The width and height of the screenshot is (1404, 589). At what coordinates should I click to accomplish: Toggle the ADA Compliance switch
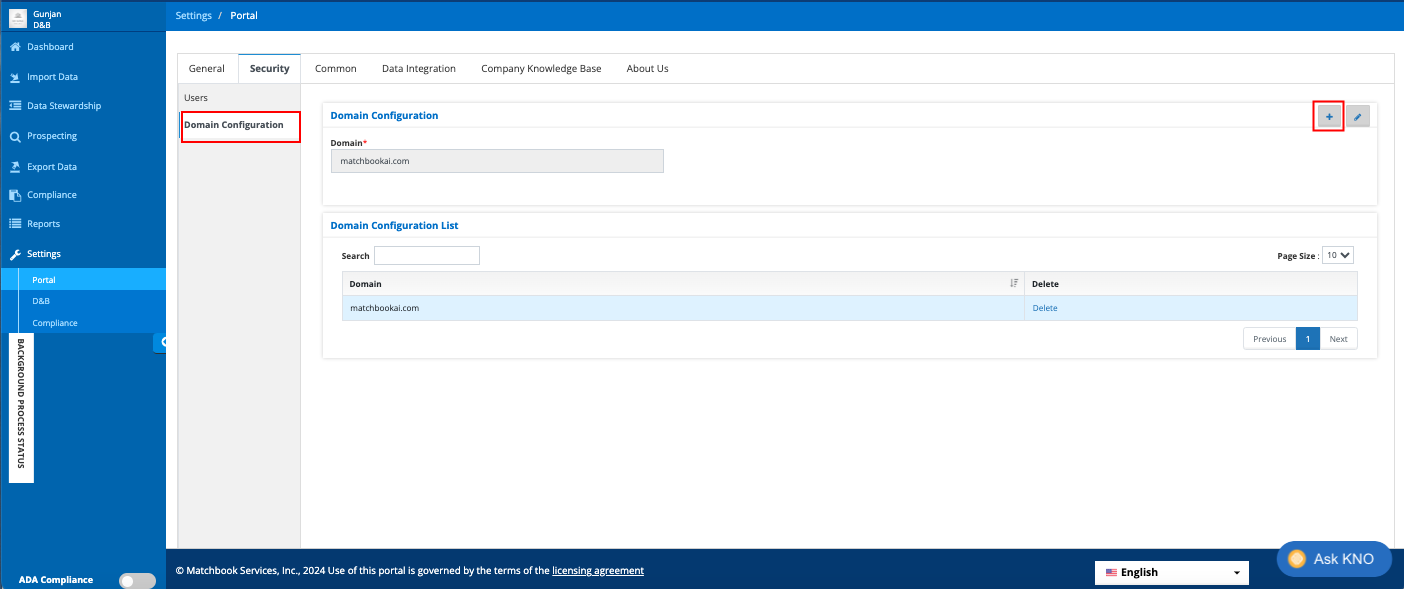tap(137, 580)
